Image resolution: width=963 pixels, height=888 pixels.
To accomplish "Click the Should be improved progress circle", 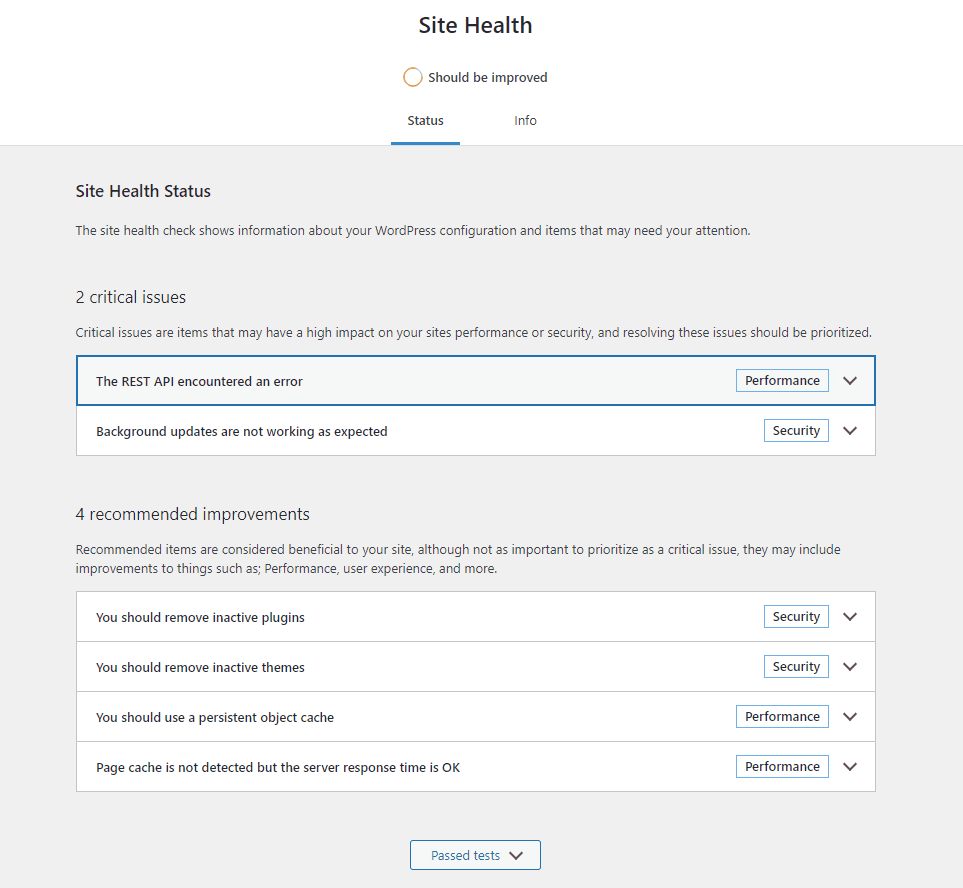I will point(413,76).
